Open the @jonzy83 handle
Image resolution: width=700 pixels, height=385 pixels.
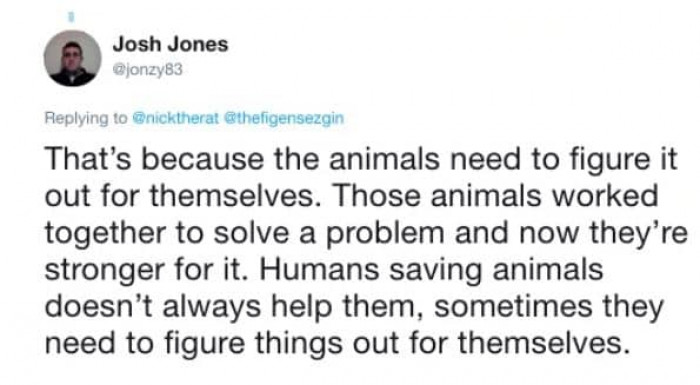click(148, 70)
